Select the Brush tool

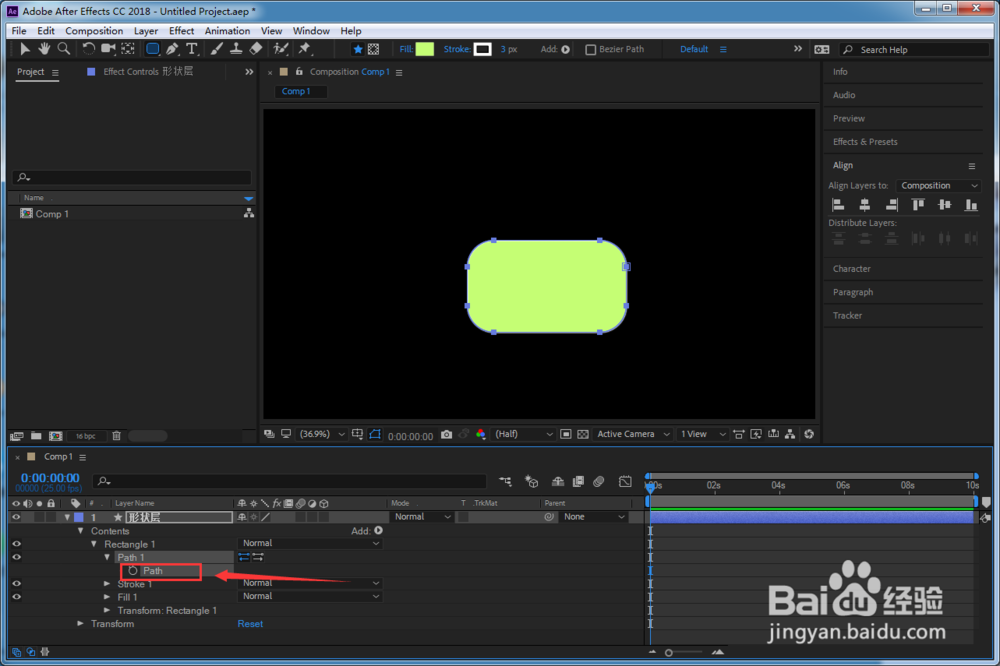pyautogui.click(x=217, y=48)
